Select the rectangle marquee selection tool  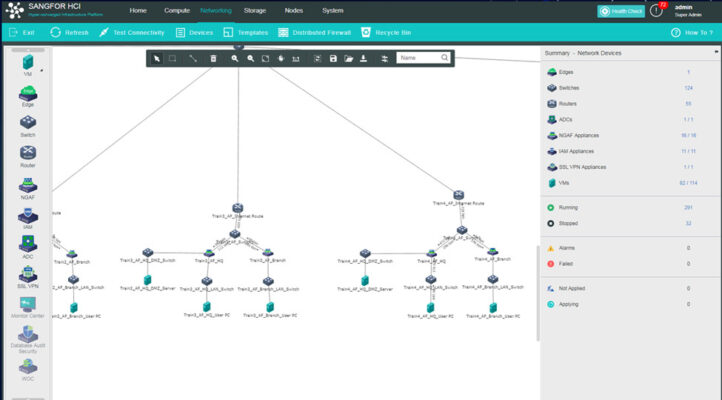[x=172, y=58]
